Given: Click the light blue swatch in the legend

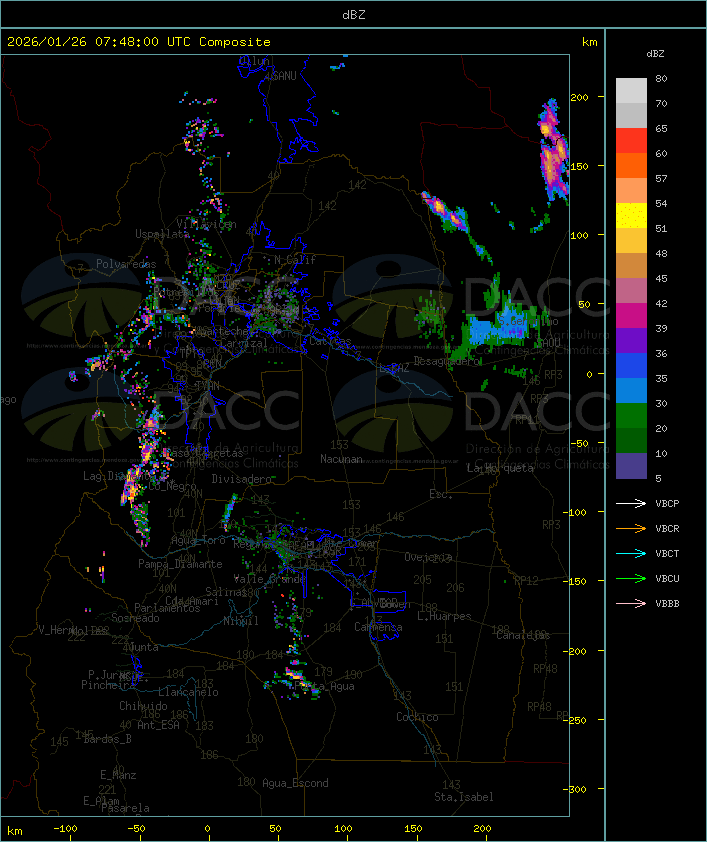Looking at the screenshot, I should (631, 391).
